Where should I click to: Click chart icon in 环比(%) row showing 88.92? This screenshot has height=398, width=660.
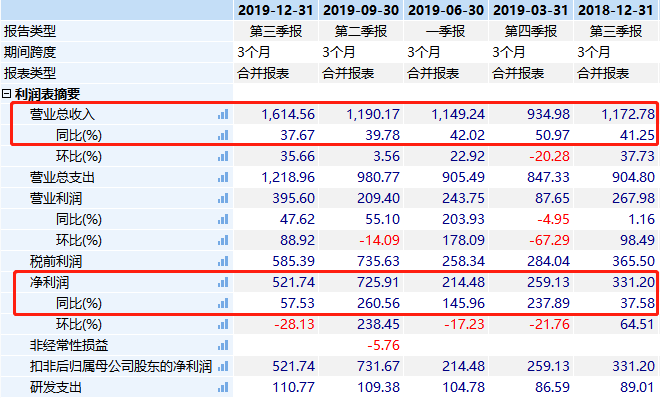click(x=223, y=241)
